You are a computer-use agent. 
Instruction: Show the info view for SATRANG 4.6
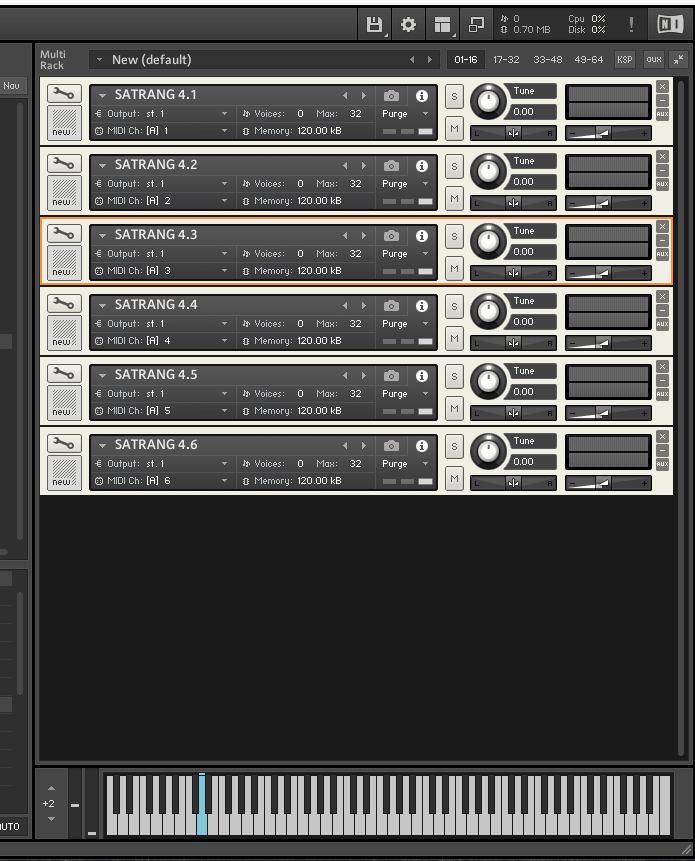coord(422,446)
